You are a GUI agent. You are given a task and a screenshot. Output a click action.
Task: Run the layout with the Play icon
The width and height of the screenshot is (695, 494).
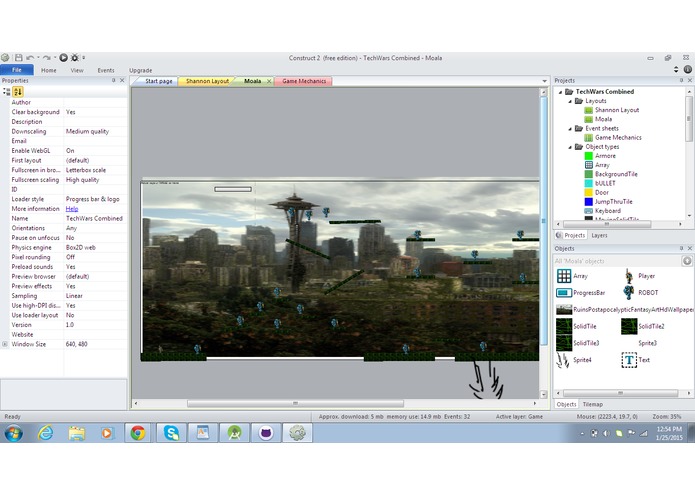63,58
